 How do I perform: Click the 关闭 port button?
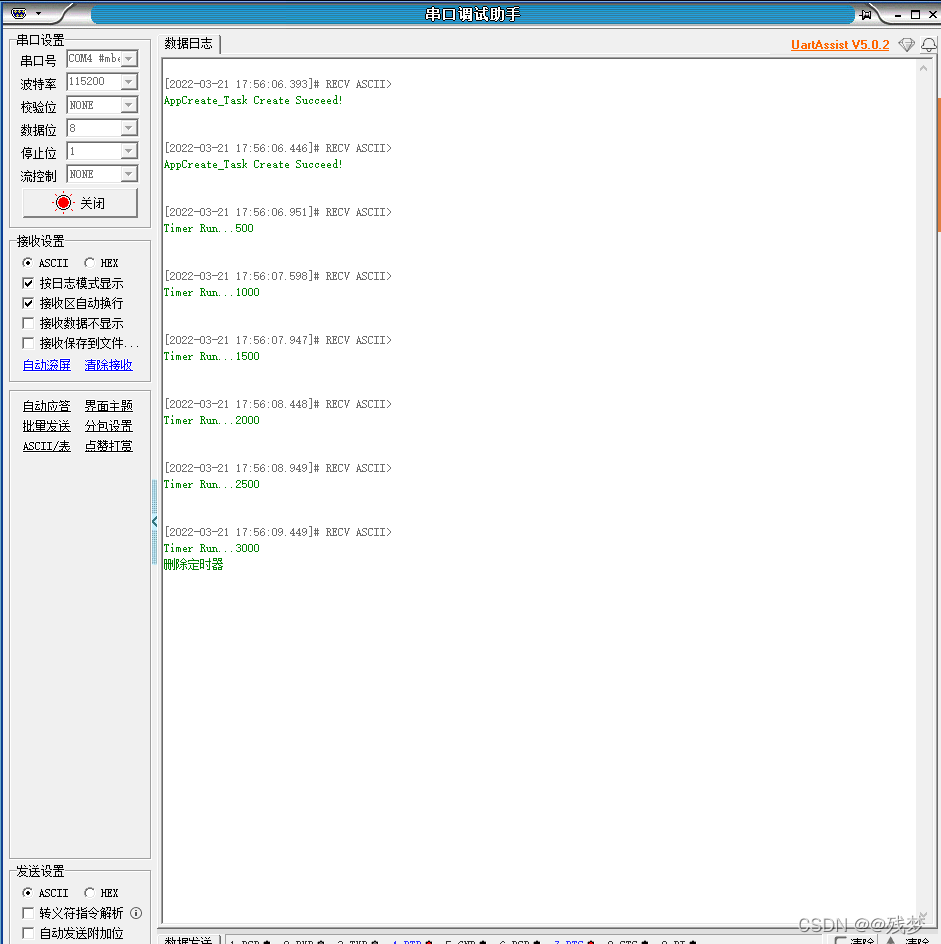pyautogui.click(x=80, y=203)
